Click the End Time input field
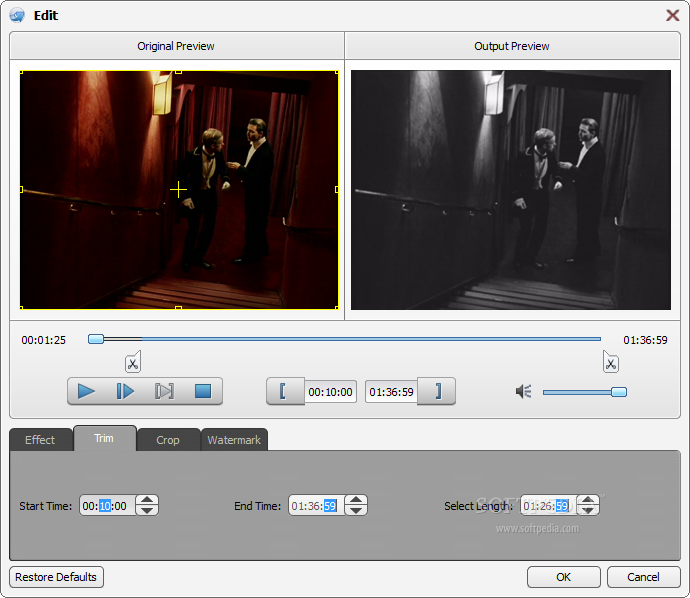The width and height of the screenshot is (690, 598). click(316, 506)
